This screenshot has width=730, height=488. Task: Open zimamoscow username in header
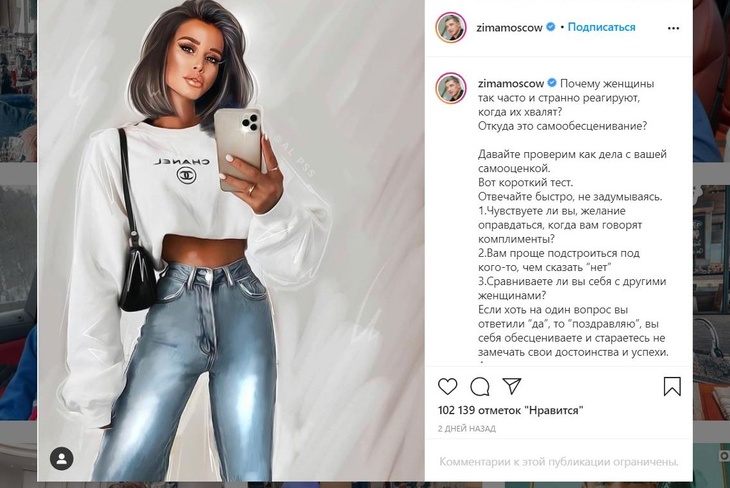pyautogui.click(x=509, y=27)
